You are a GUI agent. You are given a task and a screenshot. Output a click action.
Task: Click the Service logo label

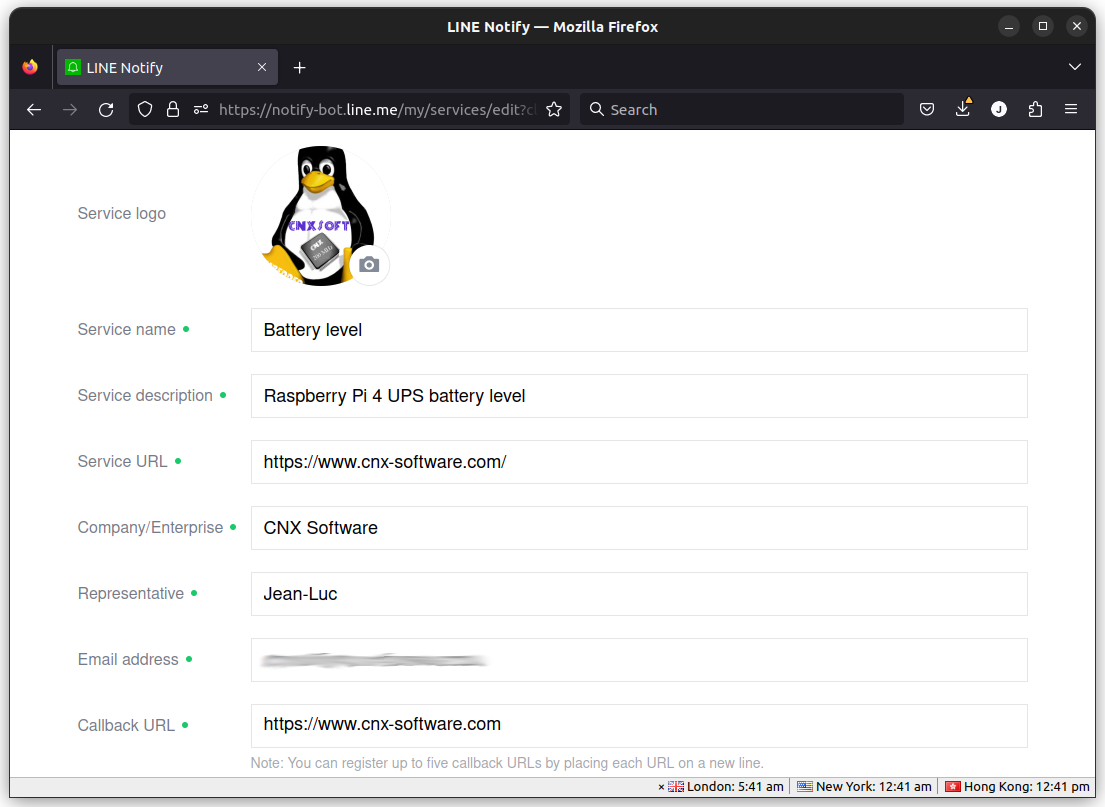coord(122,214)
